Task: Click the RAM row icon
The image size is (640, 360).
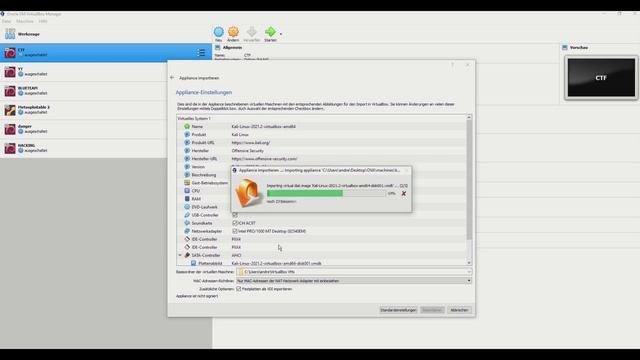Action: coord(187,199)
